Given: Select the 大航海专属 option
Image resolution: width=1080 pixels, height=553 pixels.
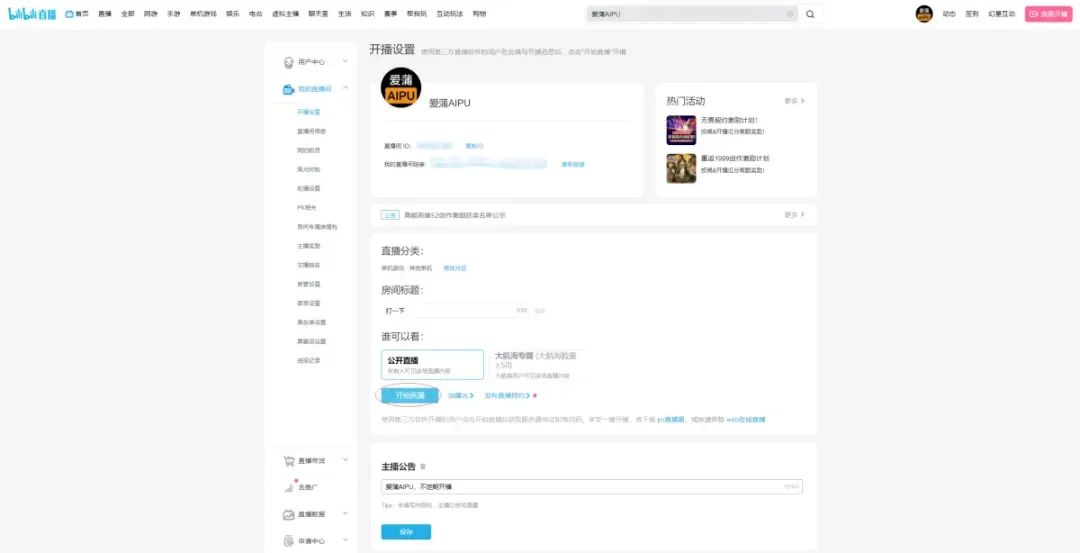Looking at the screenshot, I should click(x=538, y=364).
